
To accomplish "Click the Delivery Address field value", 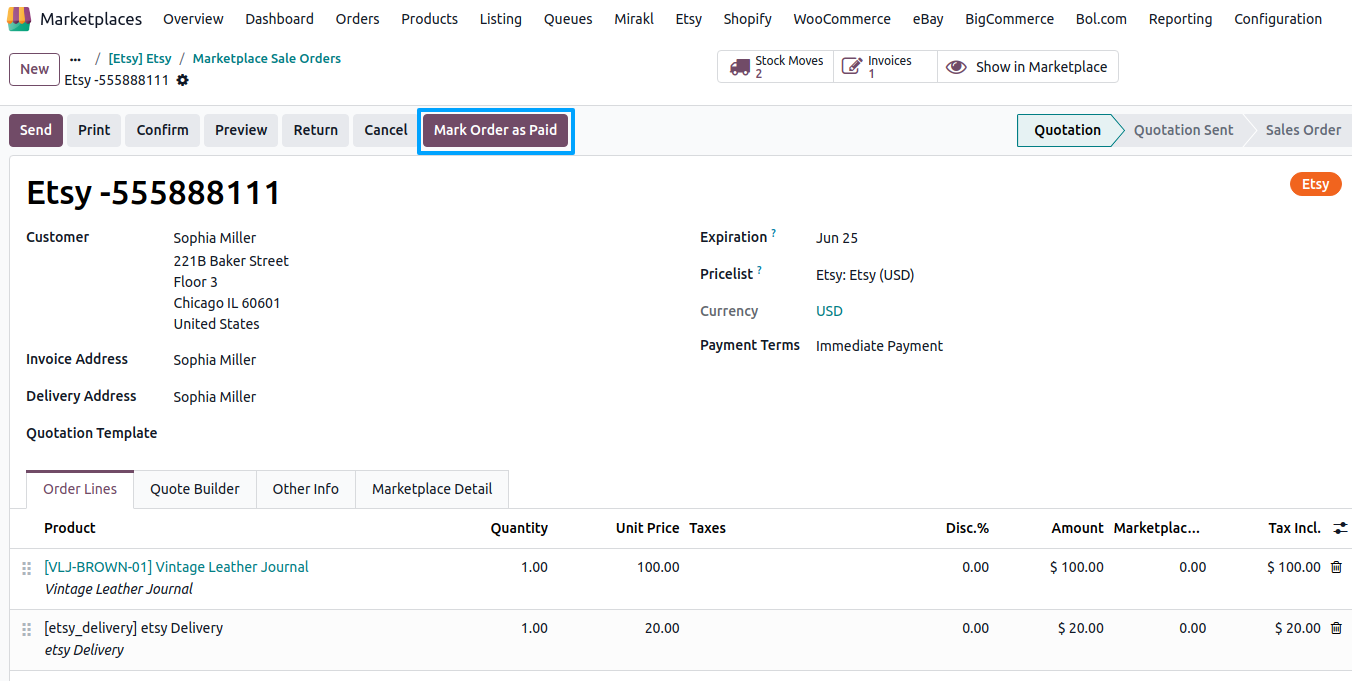I will (x=215, y=397).
